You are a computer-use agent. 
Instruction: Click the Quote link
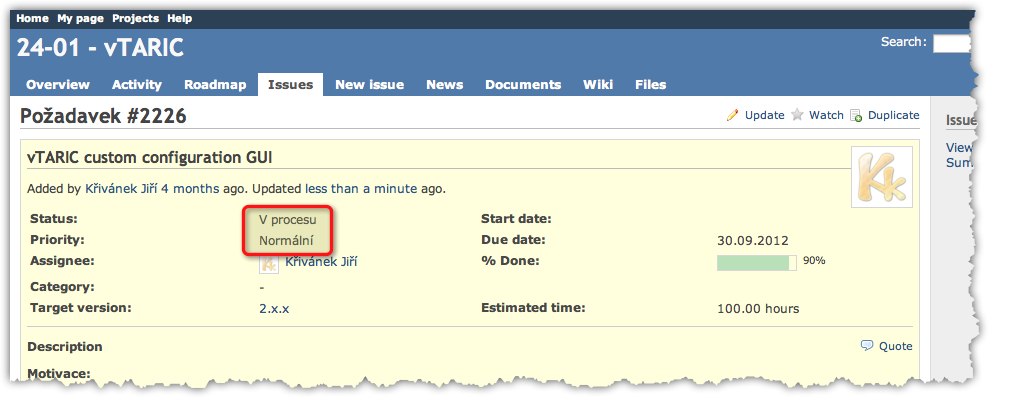(x=896, y=346)
